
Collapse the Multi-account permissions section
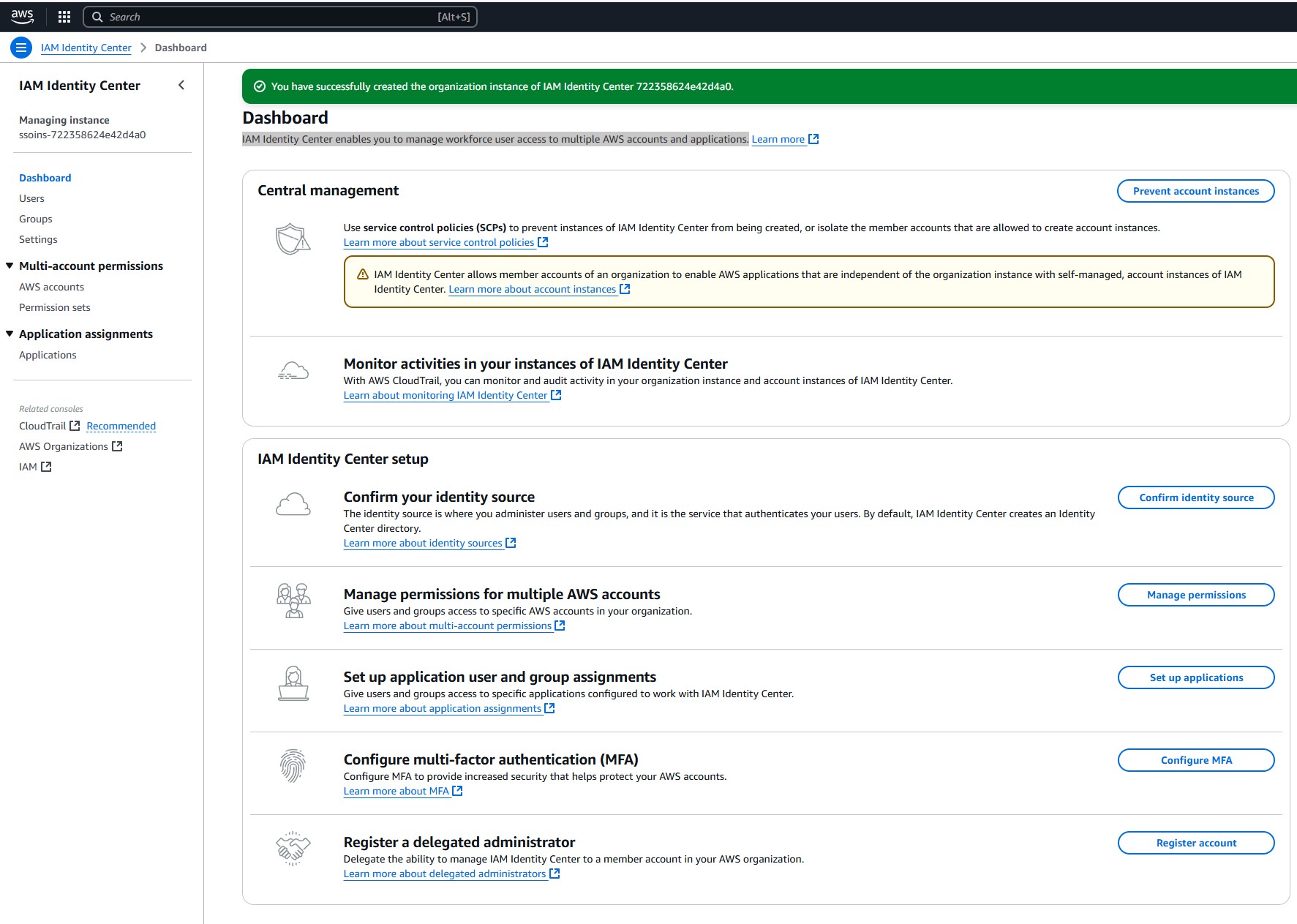[10, 266]
